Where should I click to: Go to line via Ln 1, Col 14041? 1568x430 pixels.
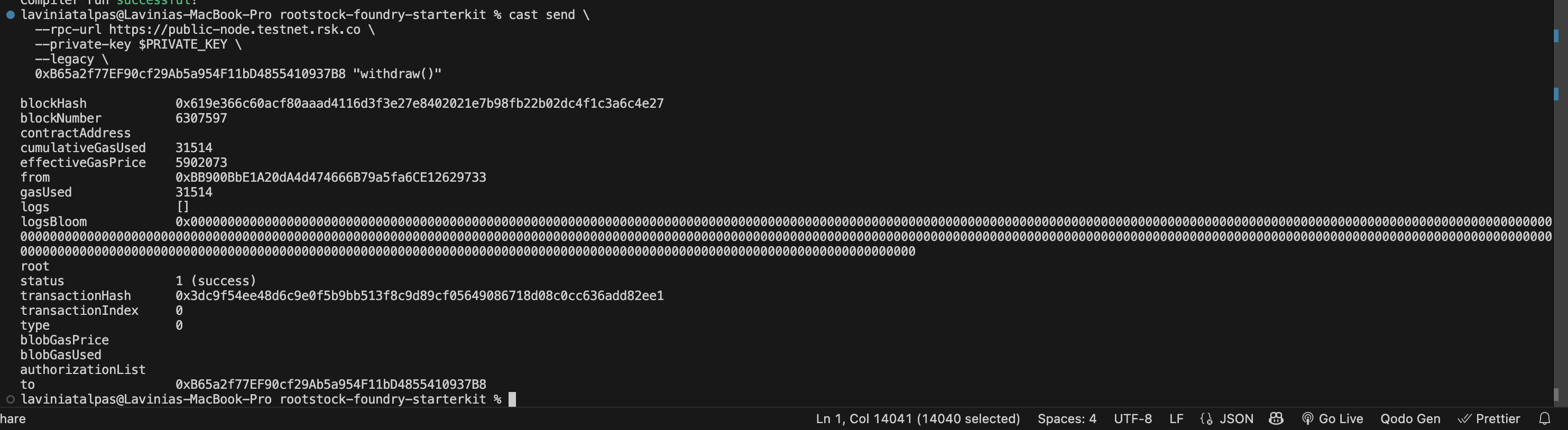[918, 418]
